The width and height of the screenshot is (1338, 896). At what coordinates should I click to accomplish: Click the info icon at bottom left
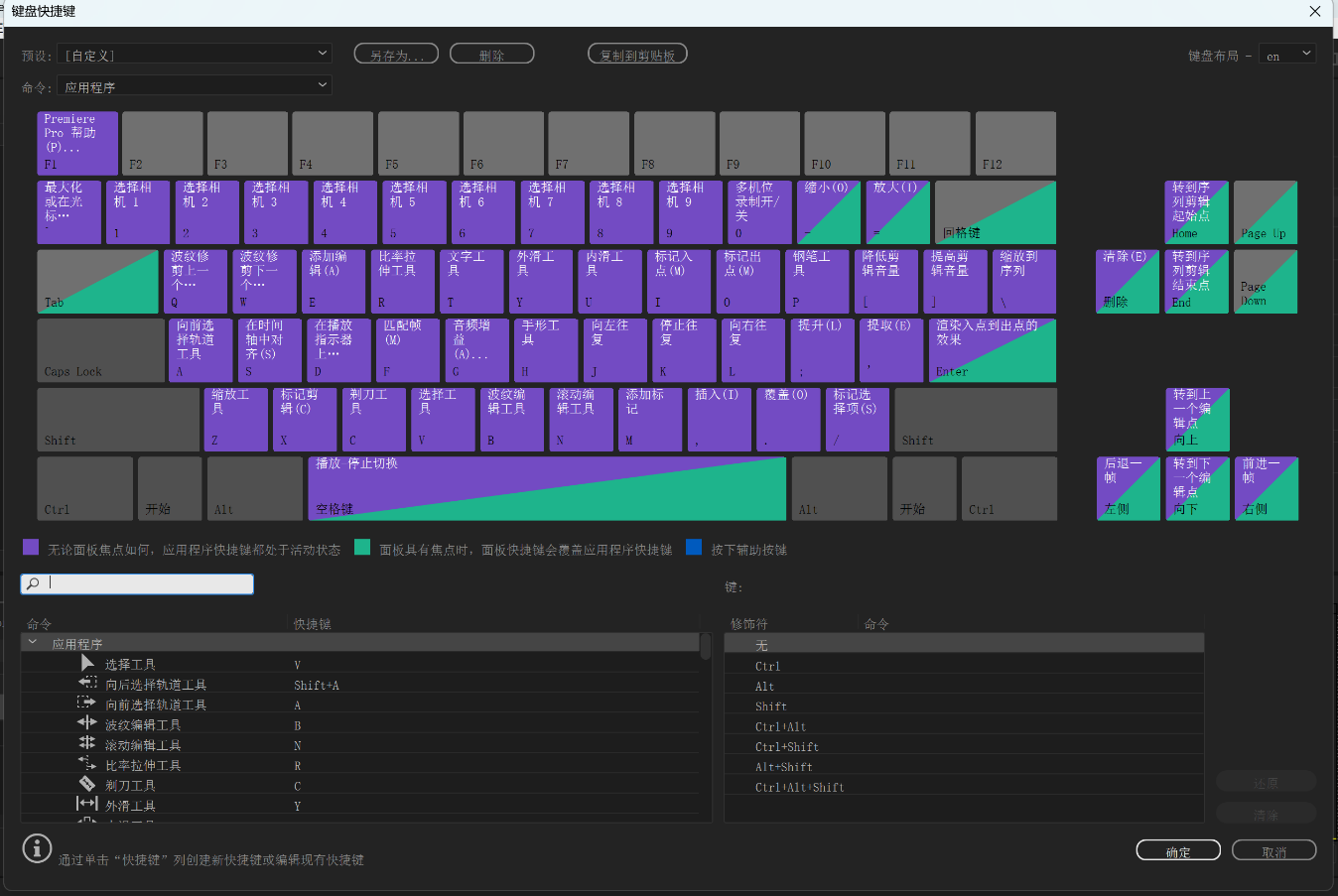coord(38,848)
